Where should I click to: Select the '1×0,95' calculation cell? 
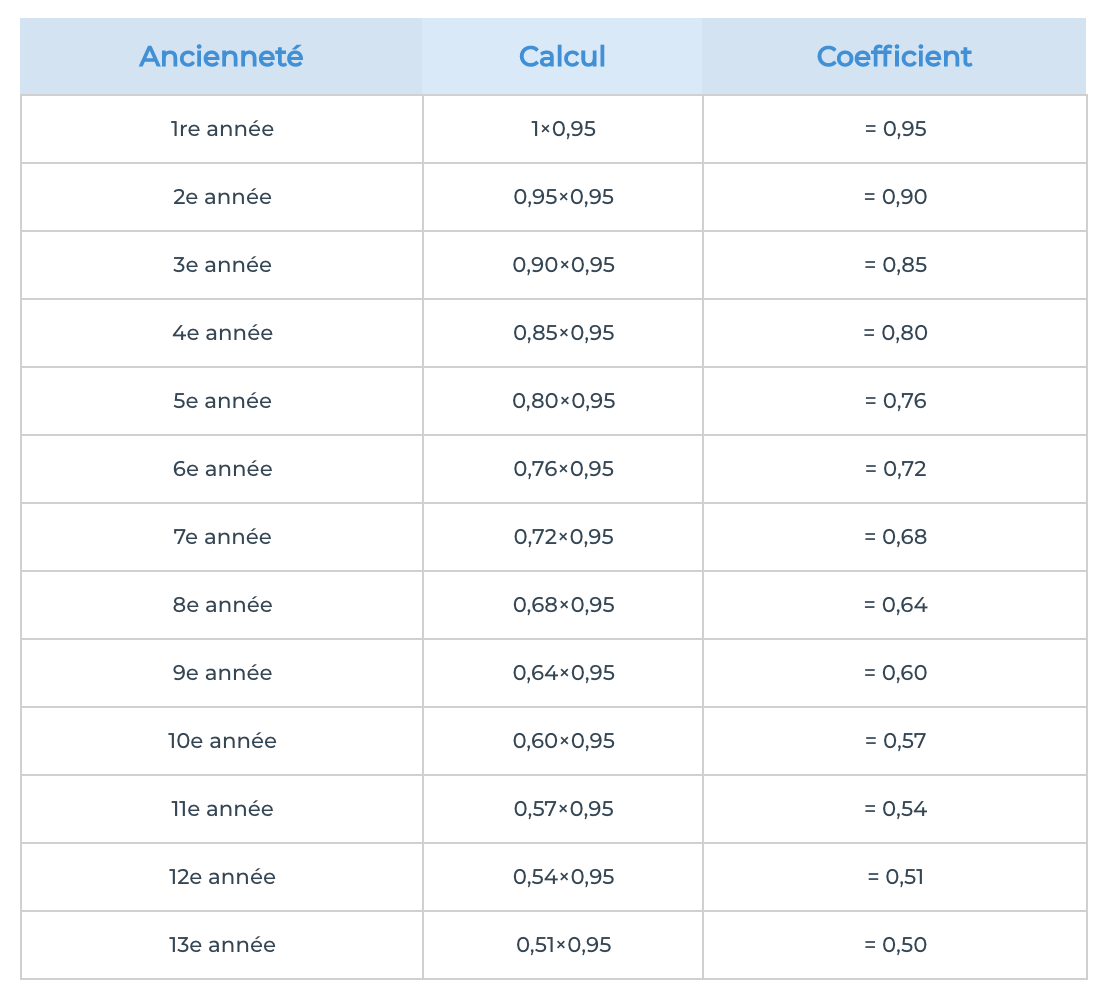point(563,129)
